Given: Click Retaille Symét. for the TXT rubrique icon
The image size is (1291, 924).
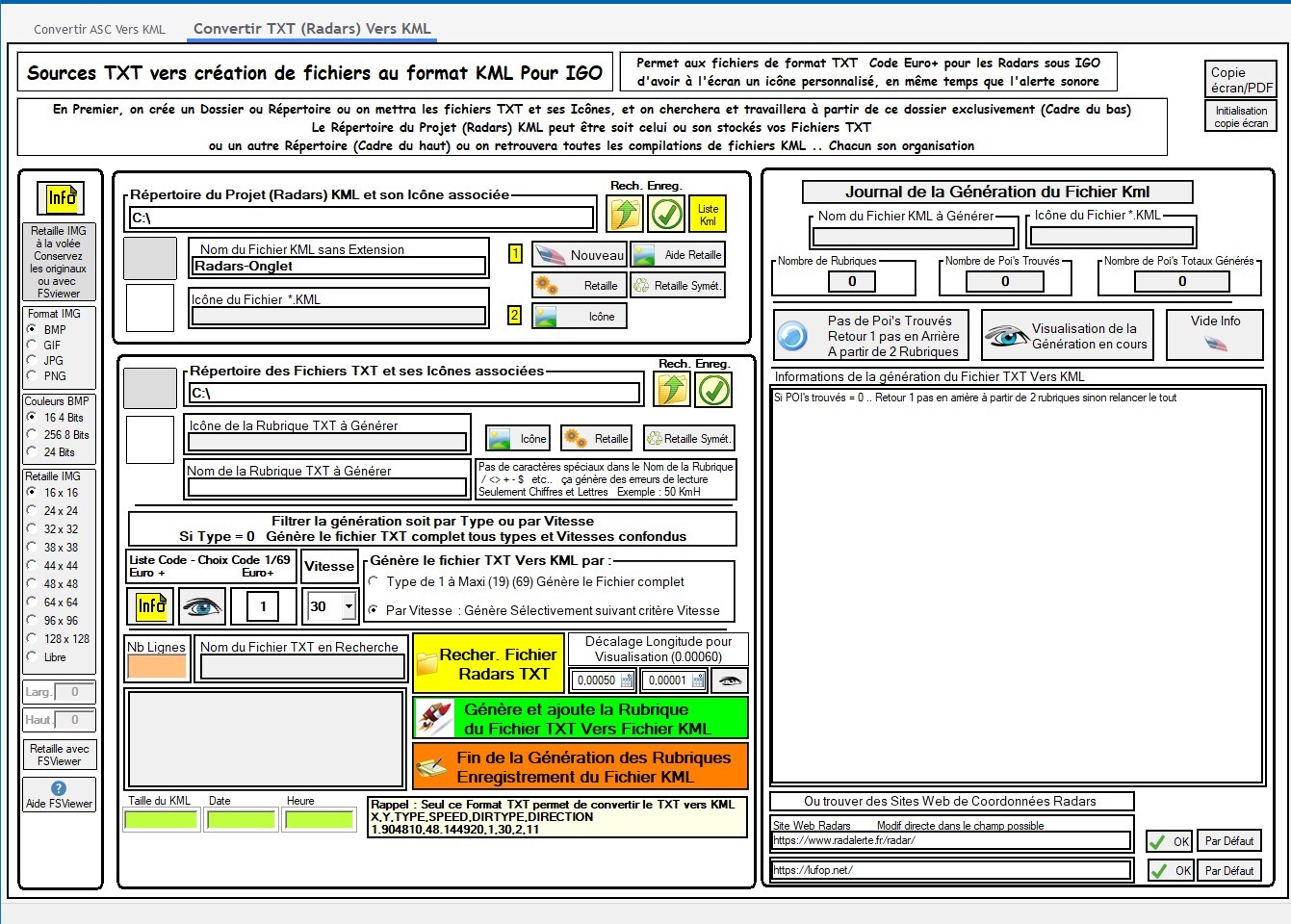Looking at the screenshot, I should pos(689,439).
